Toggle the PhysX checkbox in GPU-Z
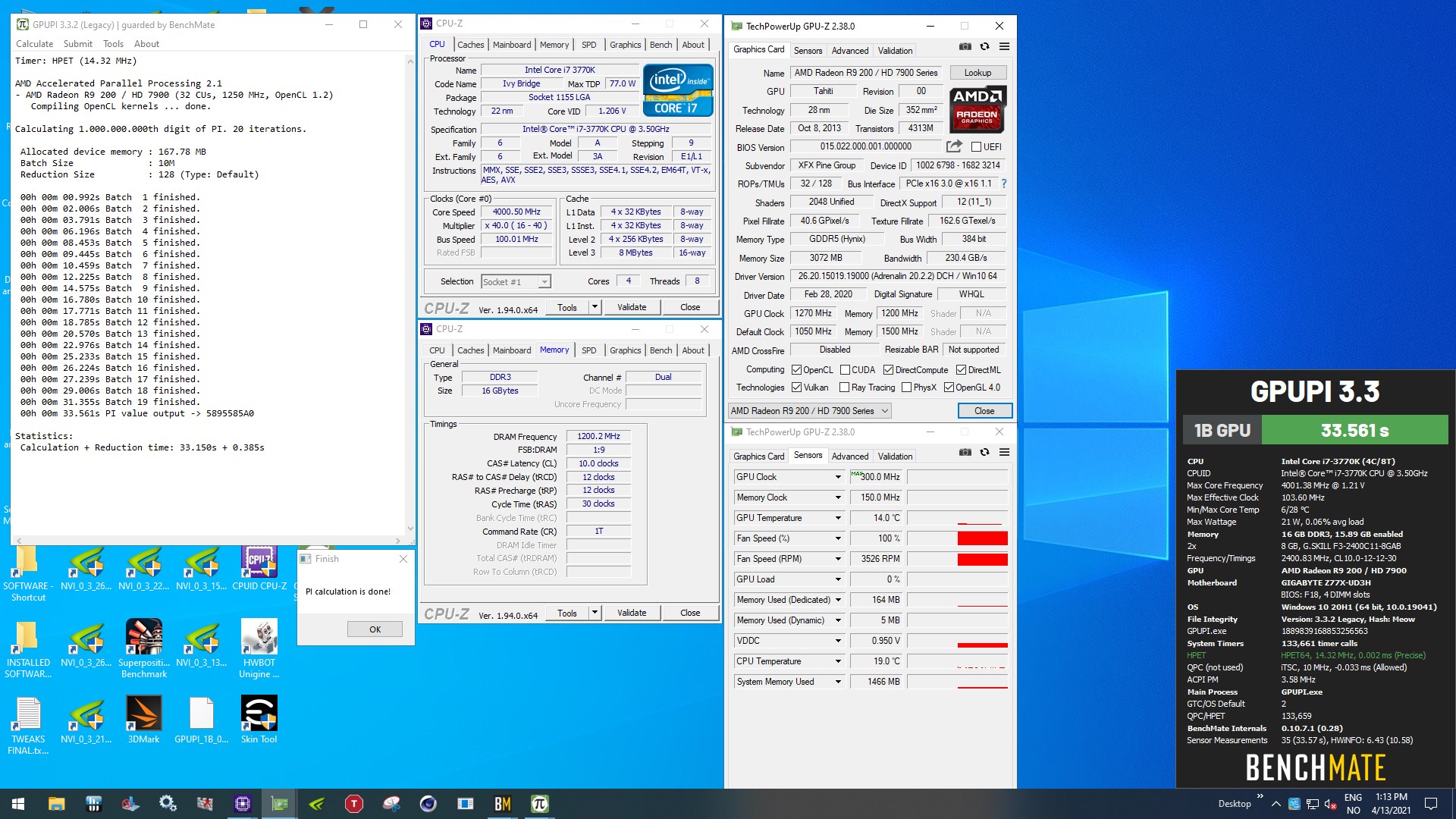The height and width of the screenshot is (819, 1456). (x=906, y=388)
